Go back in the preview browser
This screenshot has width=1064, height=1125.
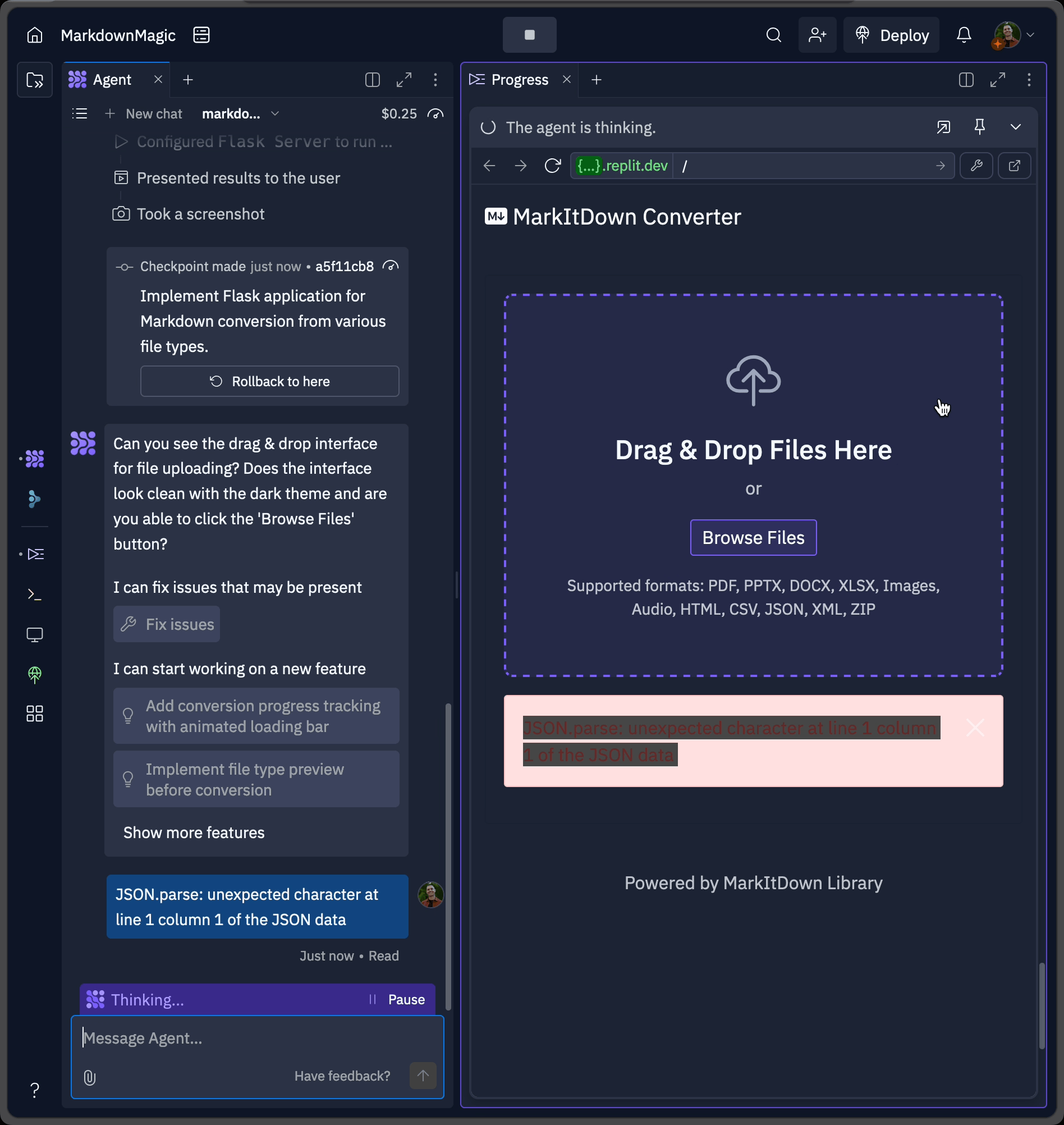click(489, 166)
